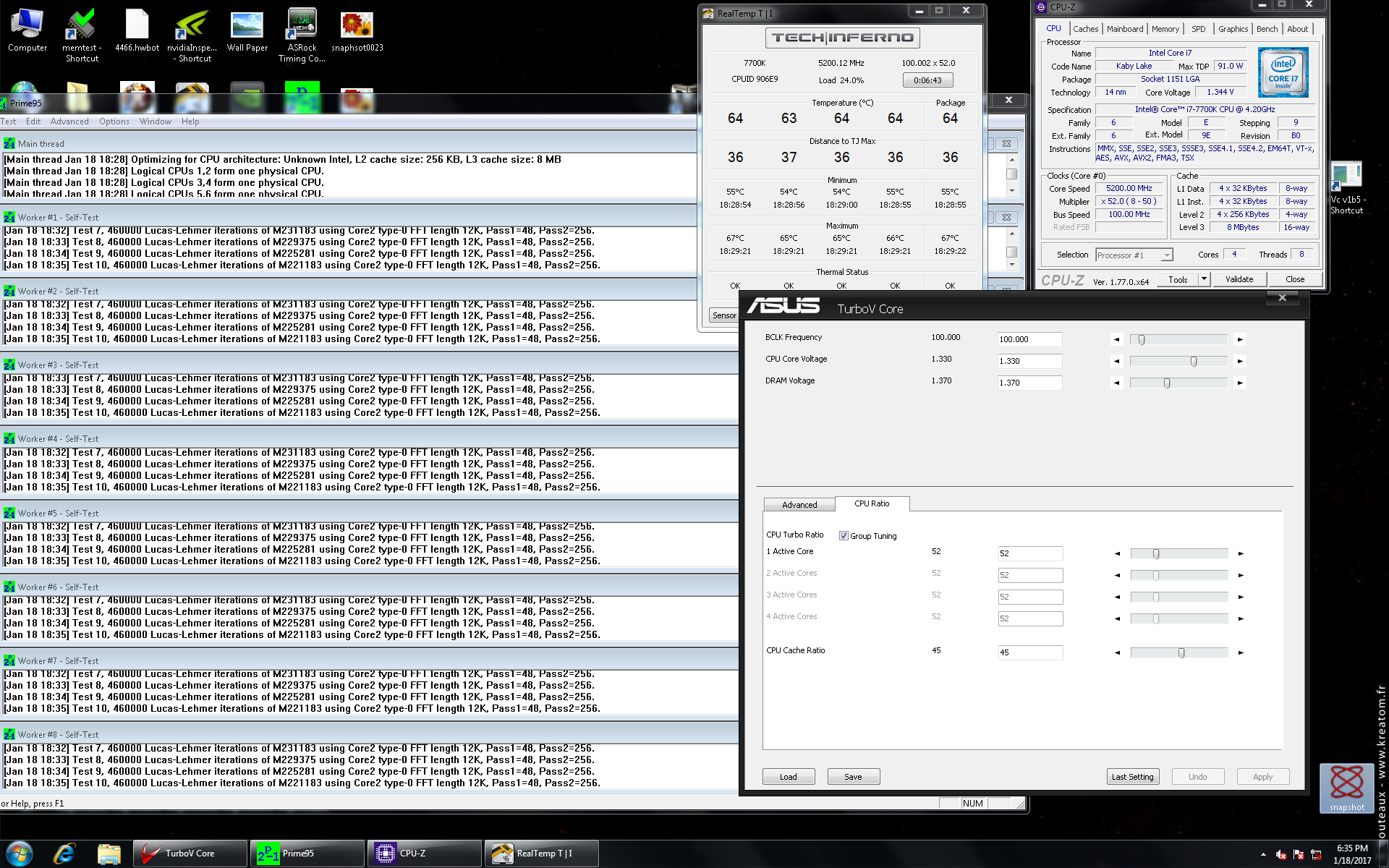Click the Save button in TurboV Core
The image size is (1389, 868).
pyautogui.click(x=854, y=777)
